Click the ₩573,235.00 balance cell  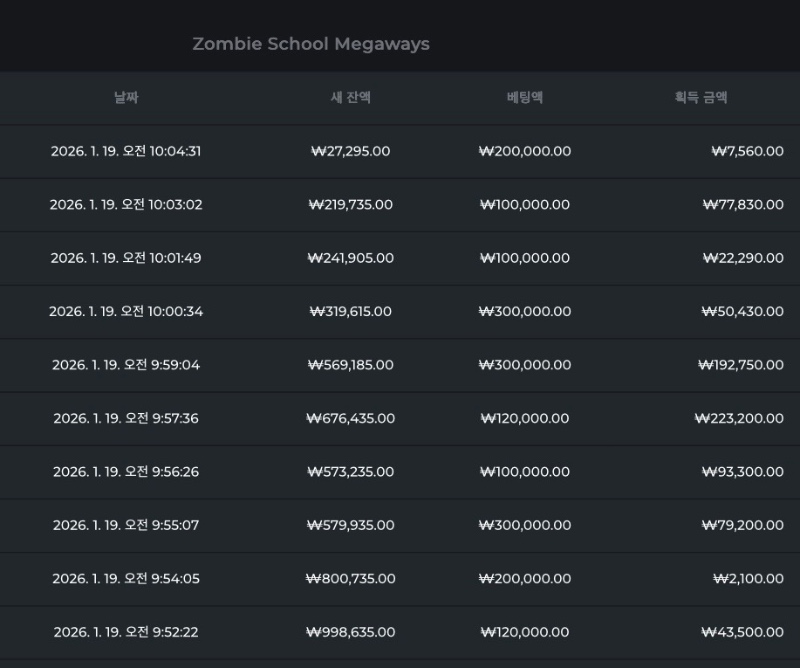351,472
